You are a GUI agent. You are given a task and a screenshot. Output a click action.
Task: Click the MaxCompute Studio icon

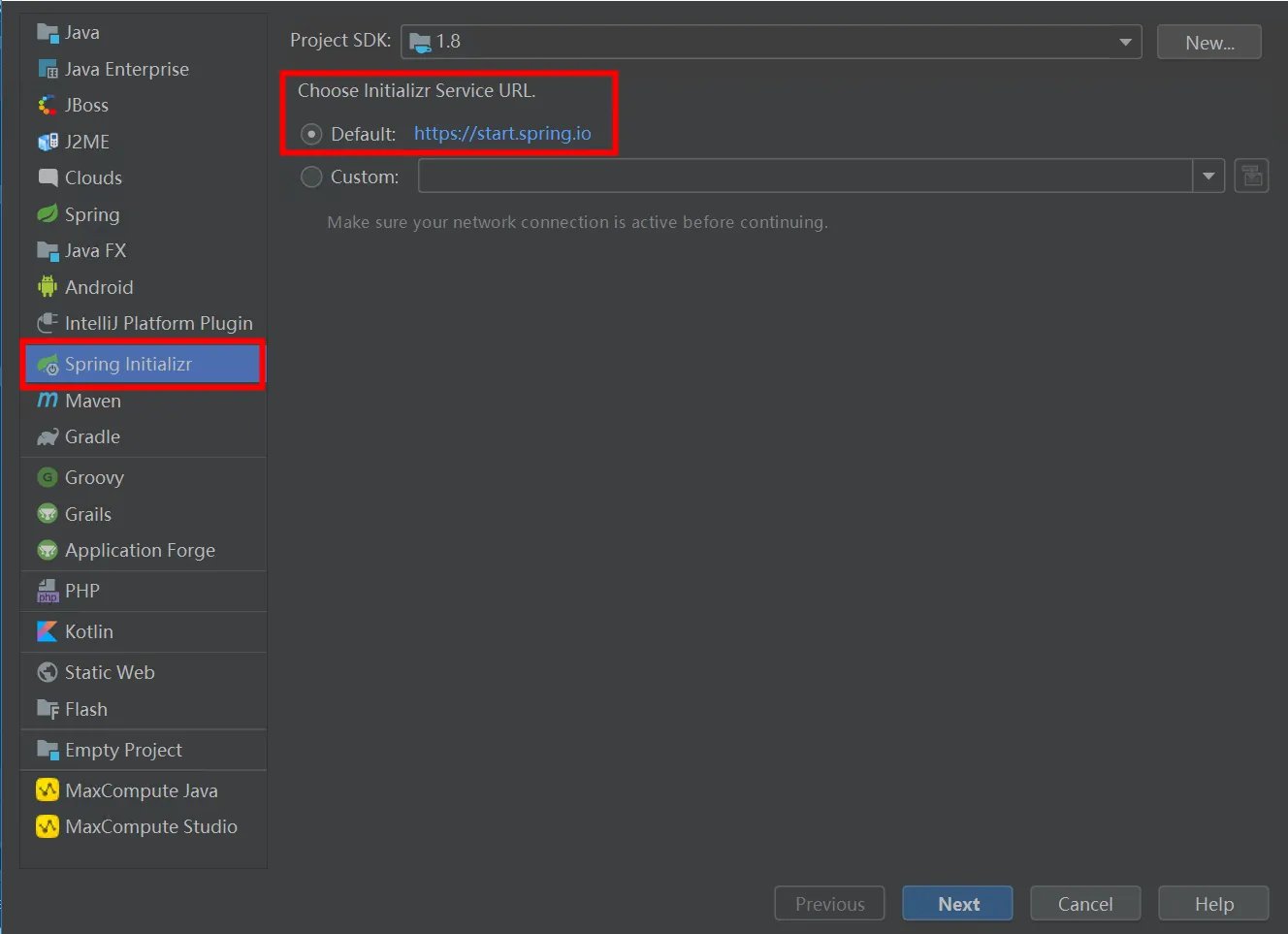pos(48,826)
